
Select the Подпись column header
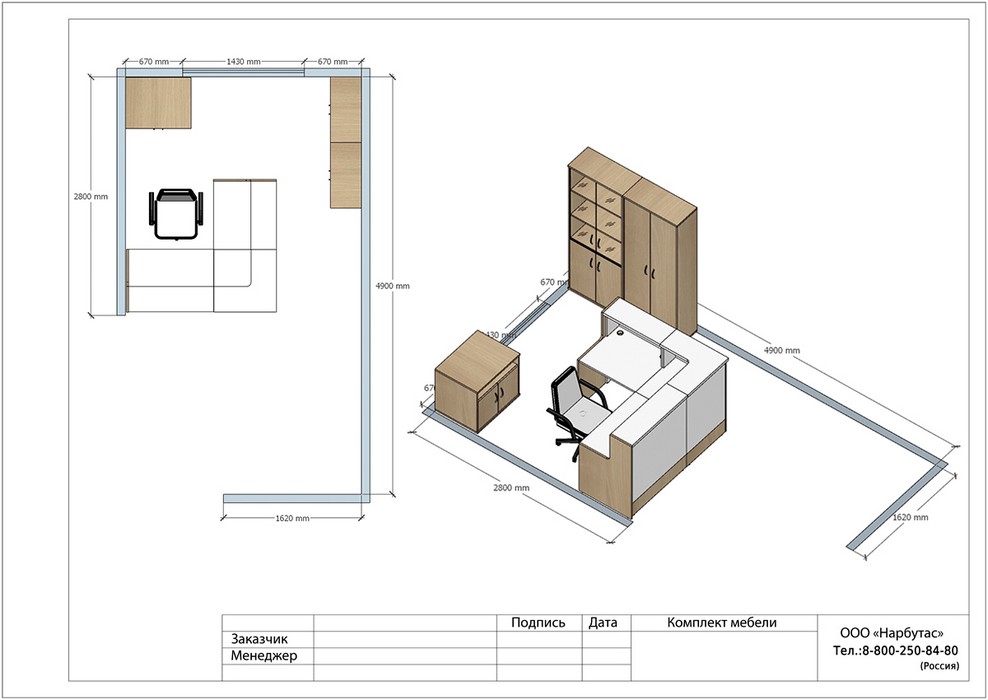(538, 622)
